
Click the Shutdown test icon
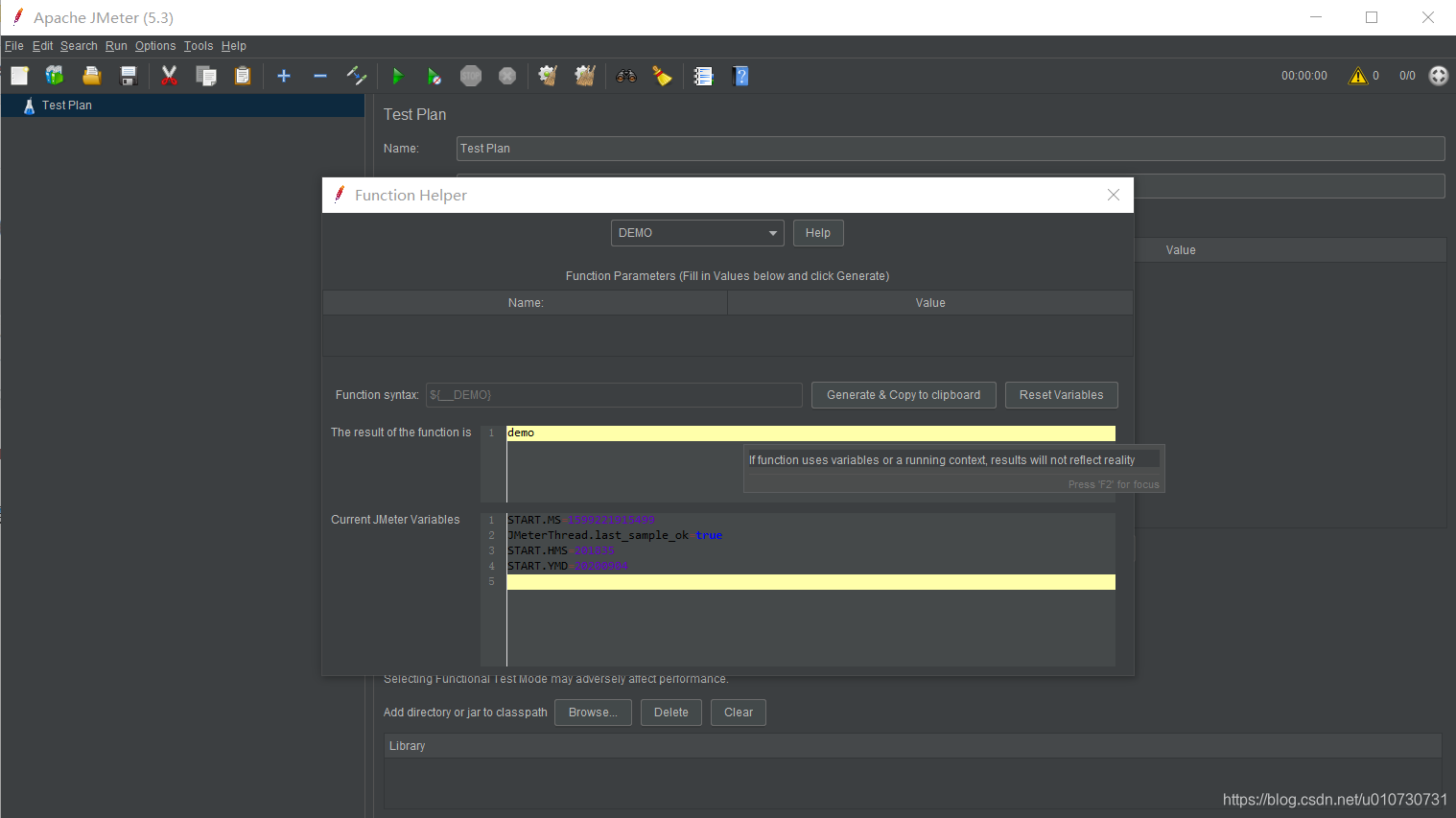coord(507,76)
